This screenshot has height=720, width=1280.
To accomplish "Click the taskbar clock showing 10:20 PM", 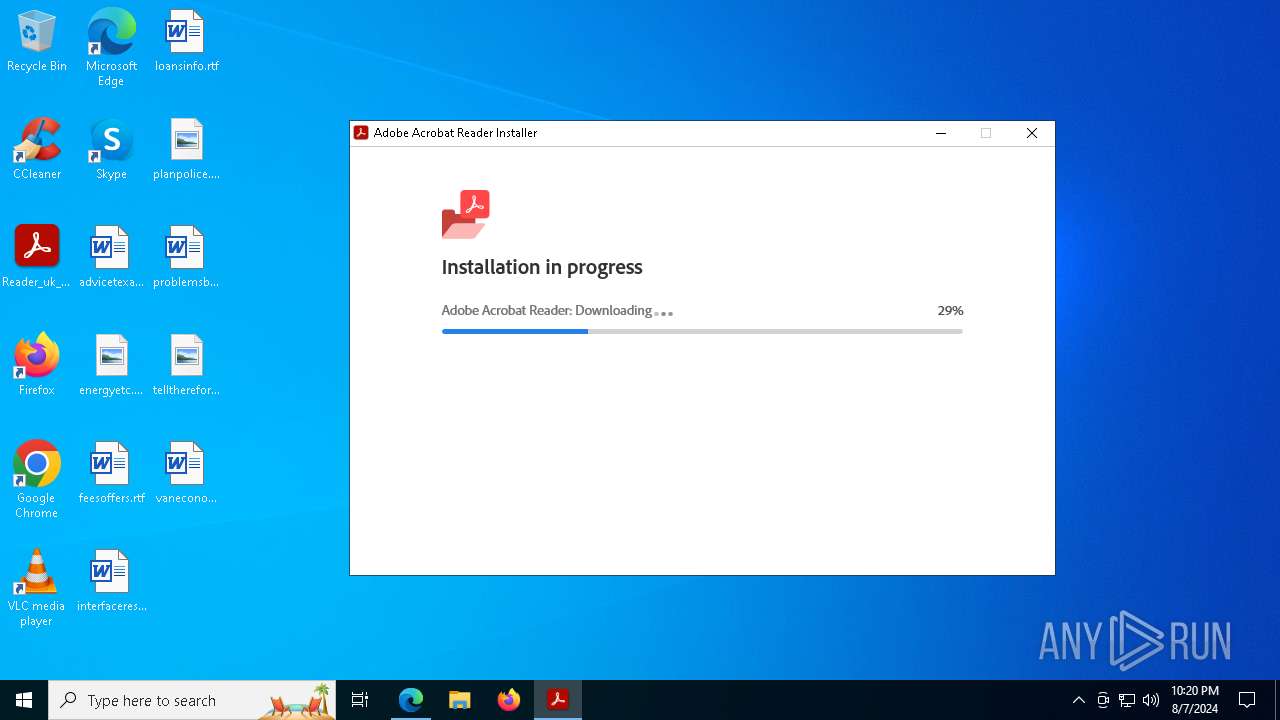I will point(1194,700).
